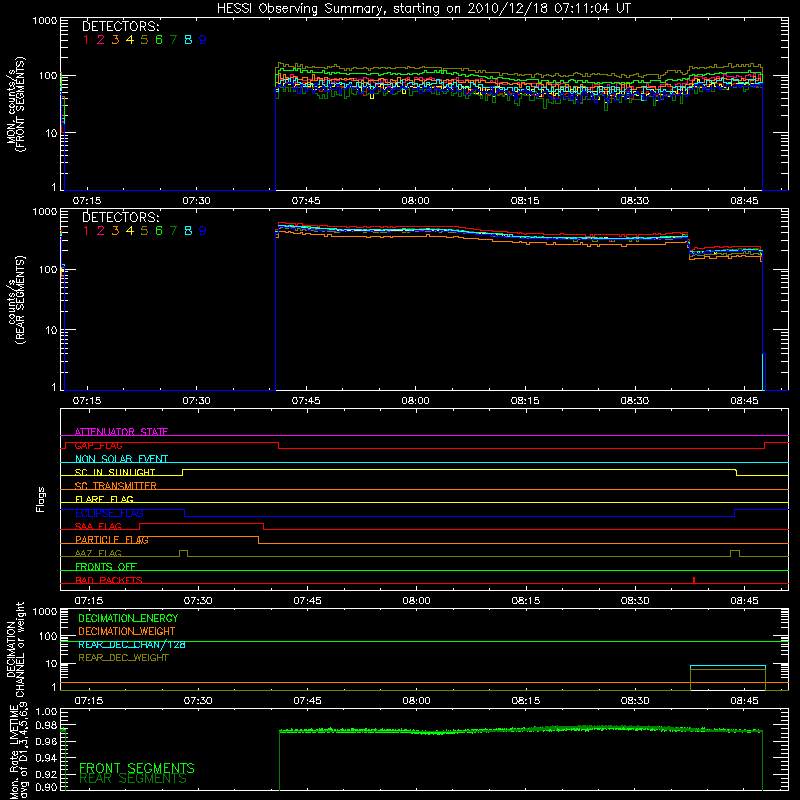Select the 1000 y-axis tick on rear segments plot
Viewport: 800px width, 800px height.
click(45, 212)
